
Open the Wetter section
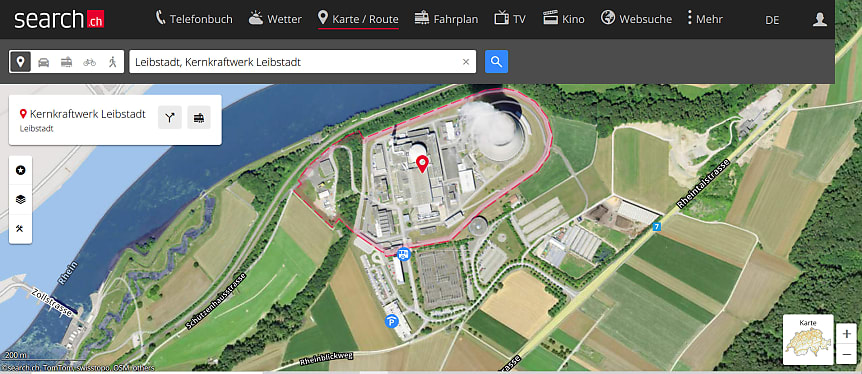pos(275,19)
